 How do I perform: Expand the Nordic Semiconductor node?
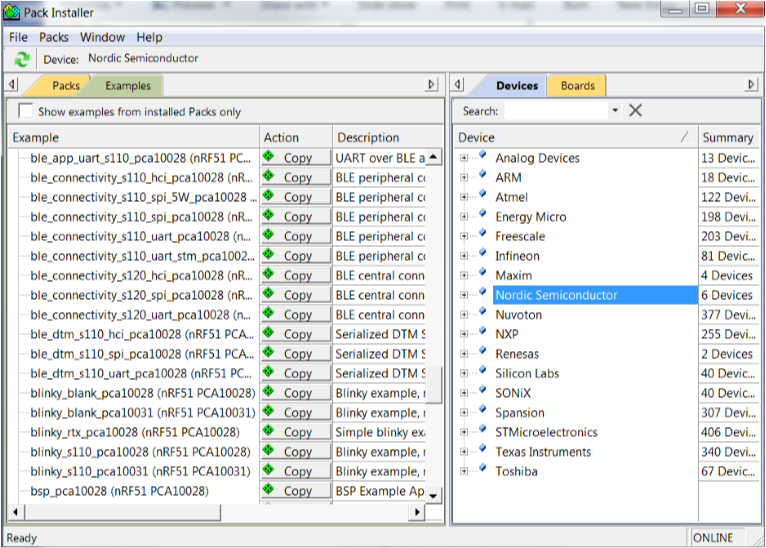[x=464, y=295]
